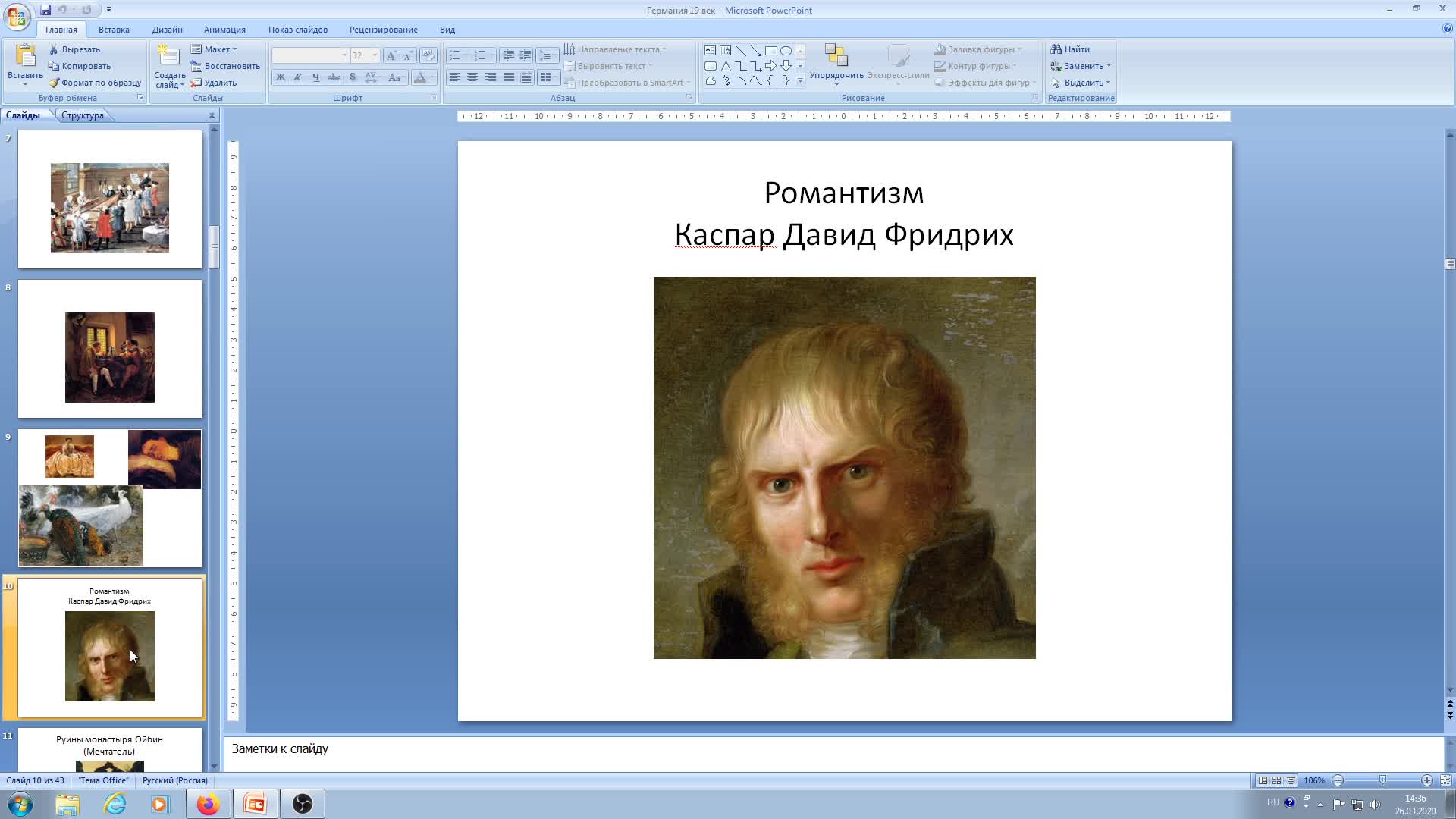Viewport: 1456px width, 819px height.
Task: Click the Вид ribbon tab
Action: coord(447,30)
